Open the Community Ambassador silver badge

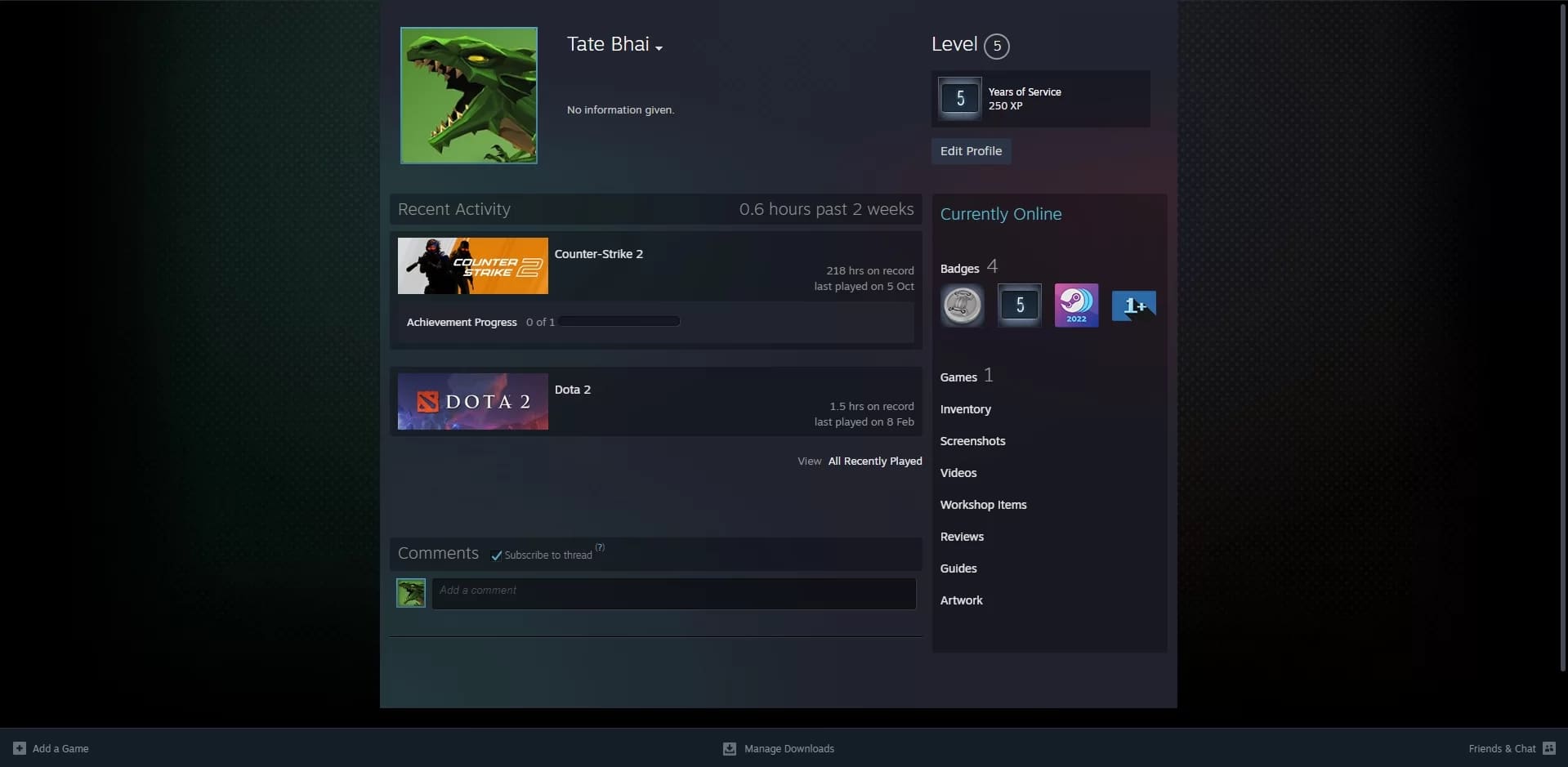point(962,305)
